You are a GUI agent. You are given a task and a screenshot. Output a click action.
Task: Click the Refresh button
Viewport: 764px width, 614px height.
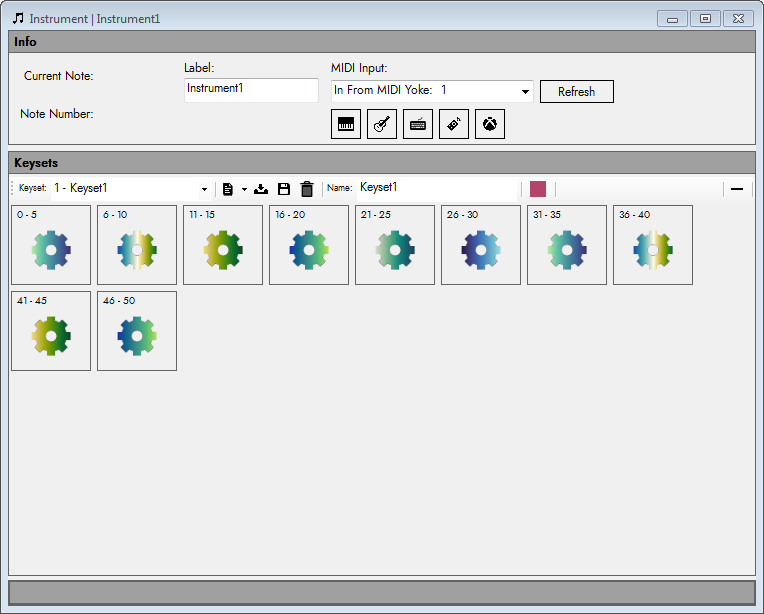(x=576, y=92)
